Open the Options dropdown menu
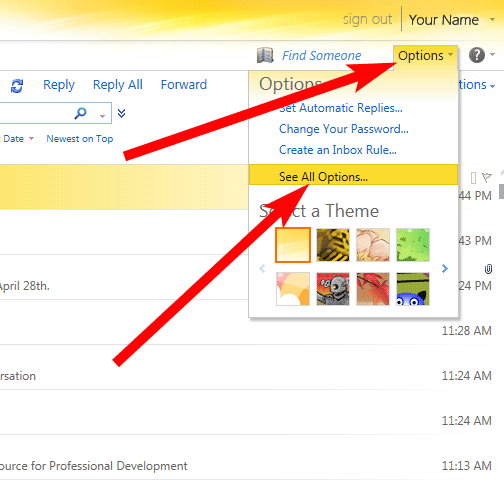Image resolution: width=504 pixels, height=504 pixels. click(x=425, y=56)
